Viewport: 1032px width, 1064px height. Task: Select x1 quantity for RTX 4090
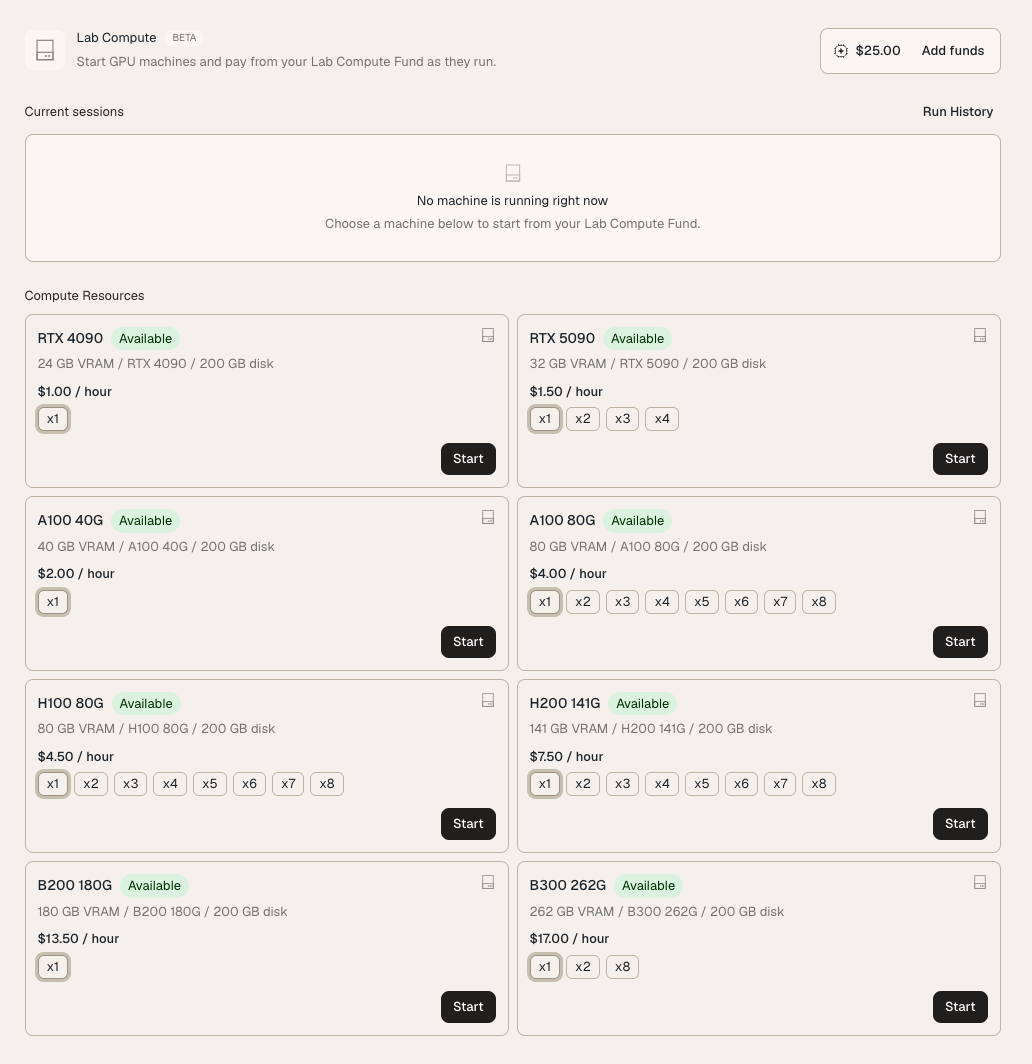(53, 419)
